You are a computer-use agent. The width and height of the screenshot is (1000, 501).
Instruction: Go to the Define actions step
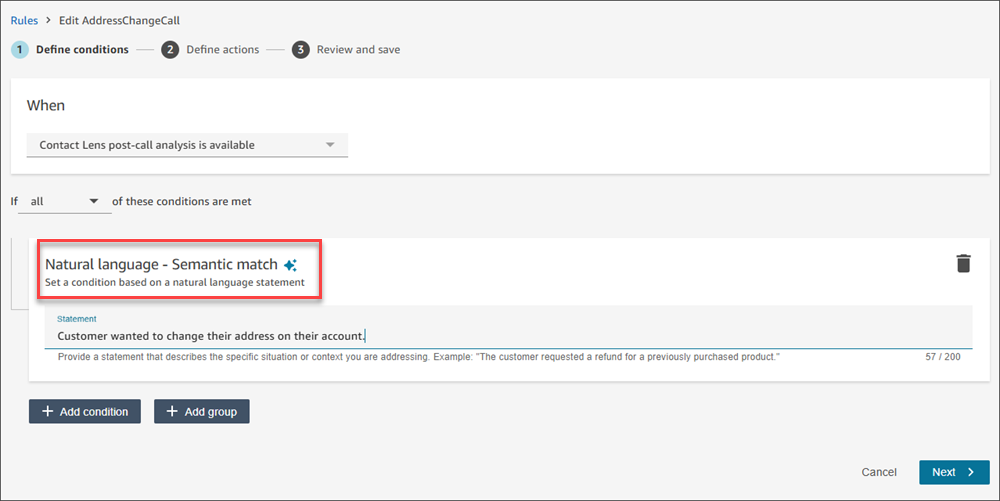[222, 49]
